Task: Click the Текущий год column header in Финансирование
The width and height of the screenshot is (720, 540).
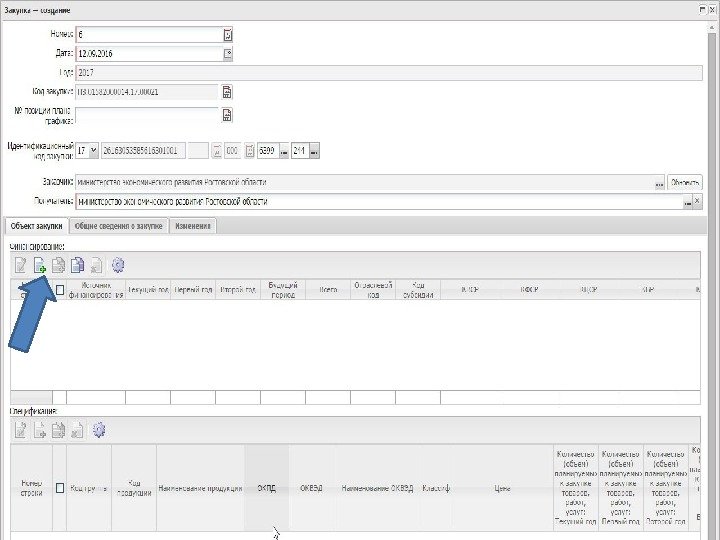Action: (x=148, y=290)
